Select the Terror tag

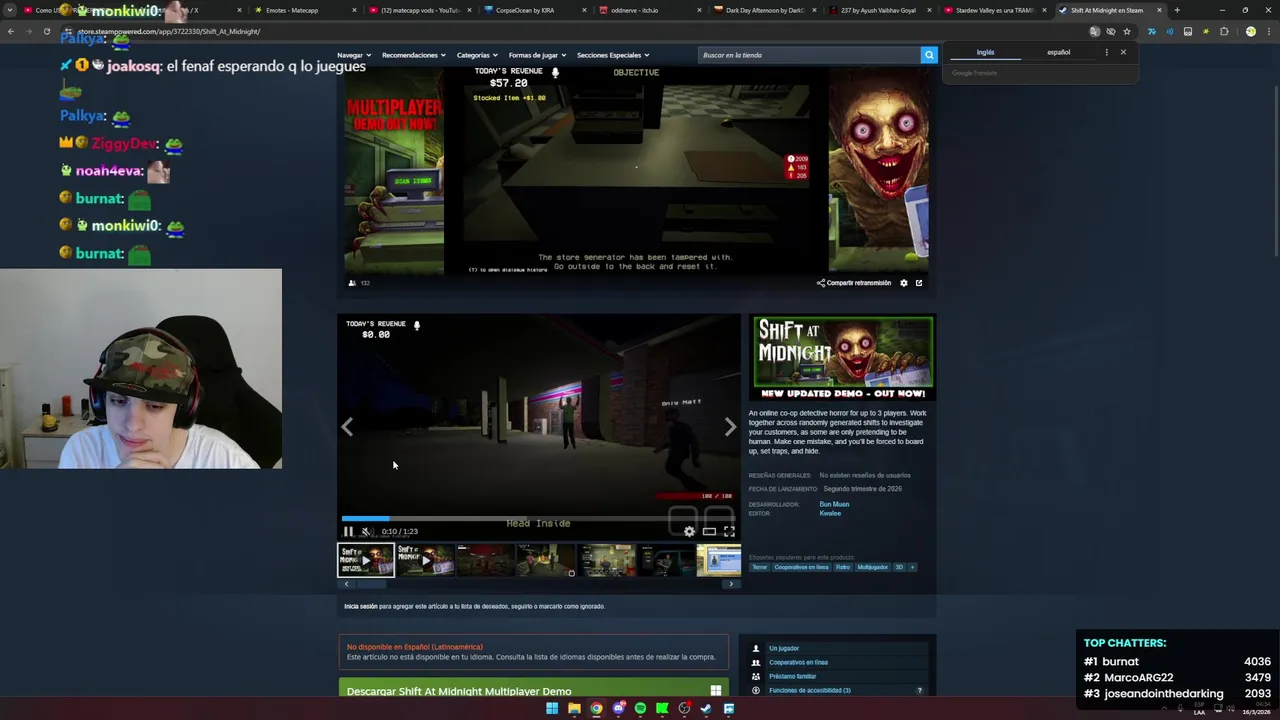(760, 567)
